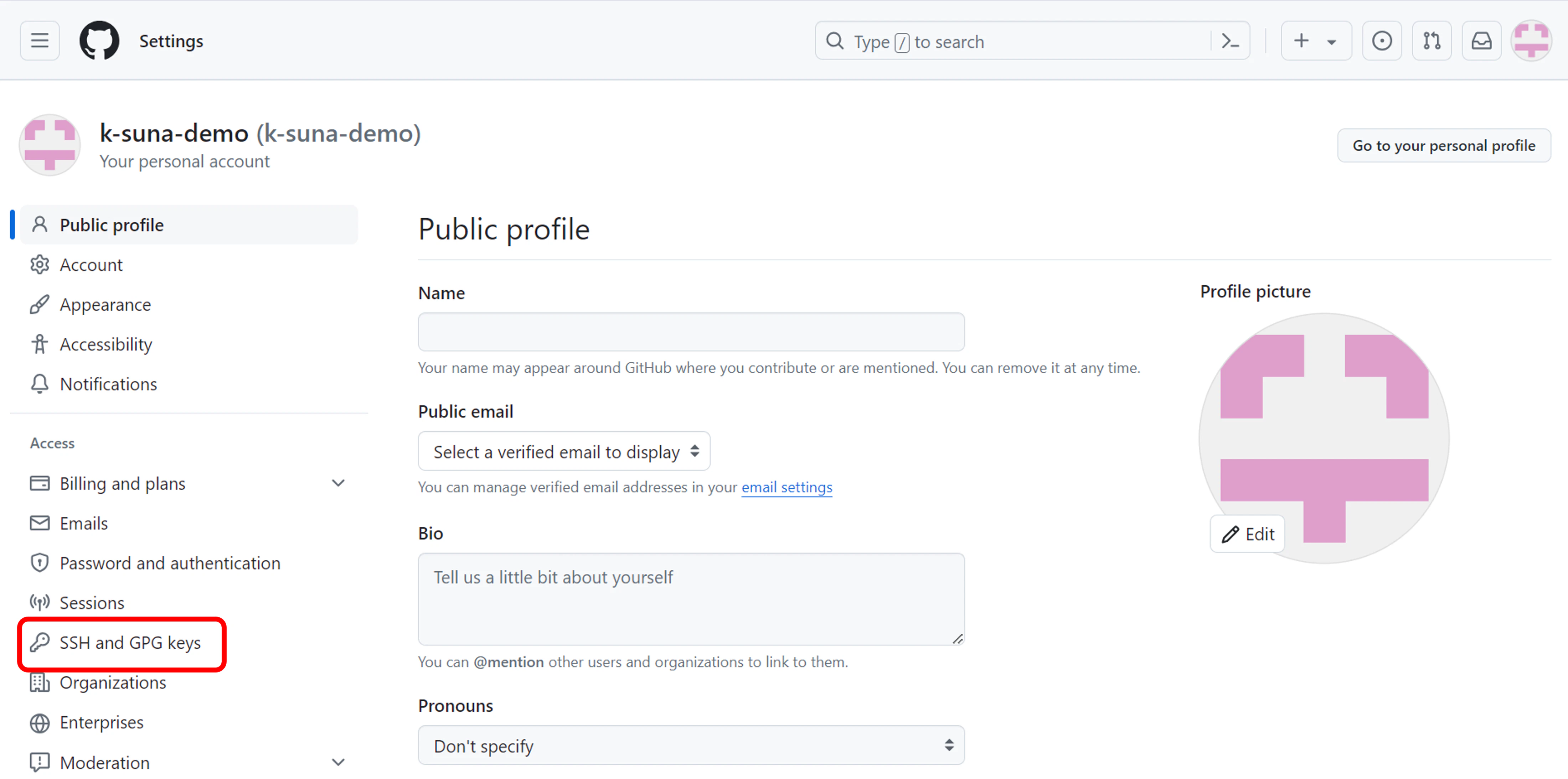Click the Organizations building icon

point(40,682)
